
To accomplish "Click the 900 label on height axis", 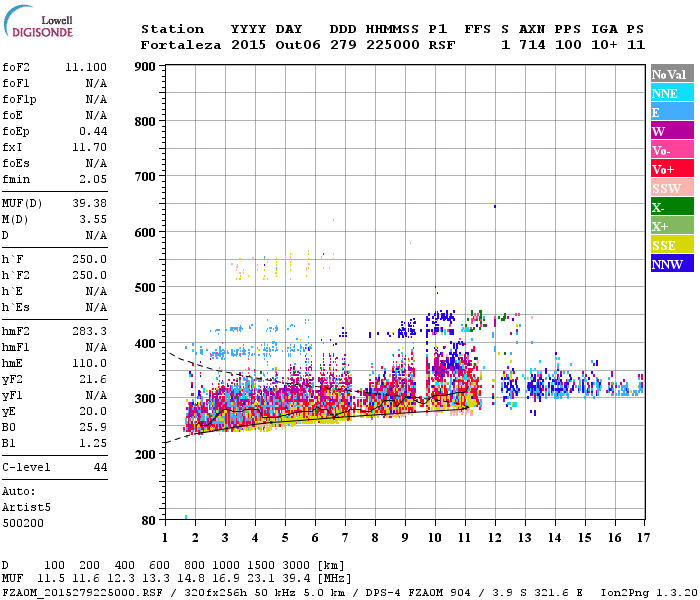I will 145,67.
